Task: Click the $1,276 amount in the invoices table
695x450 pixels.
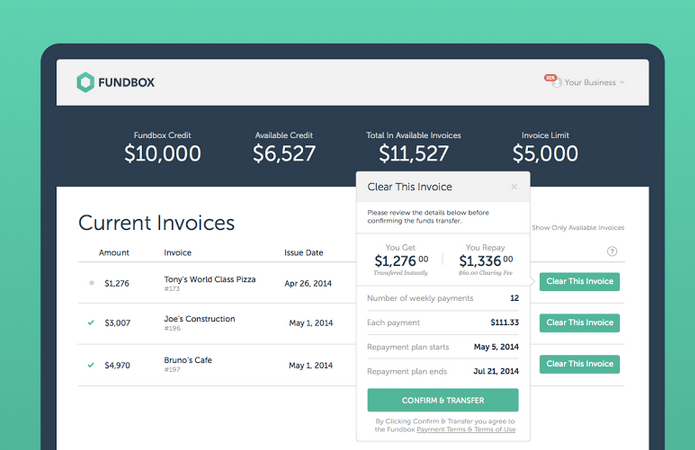Action: click(117, 283)
